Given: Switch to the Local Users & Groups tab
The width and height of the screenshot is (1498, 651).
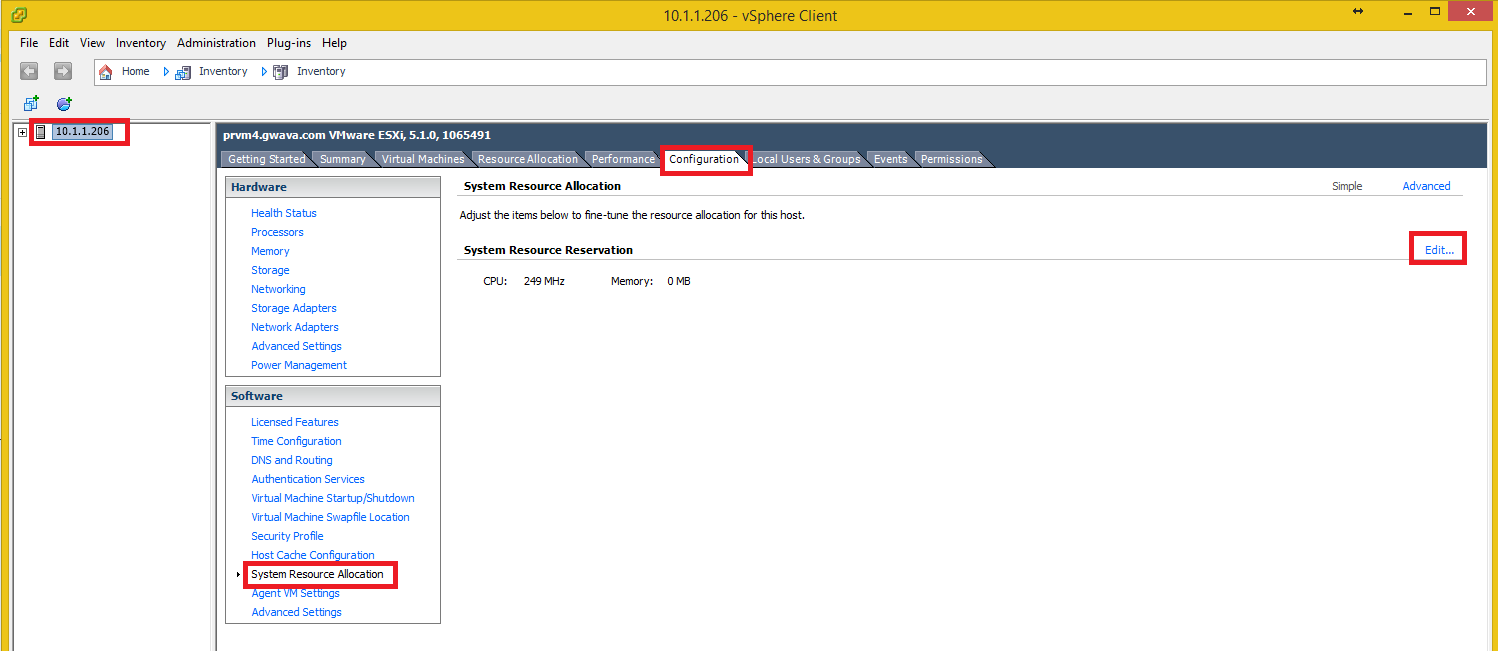Looking at the screenshot, I should (x=806, y=159).
